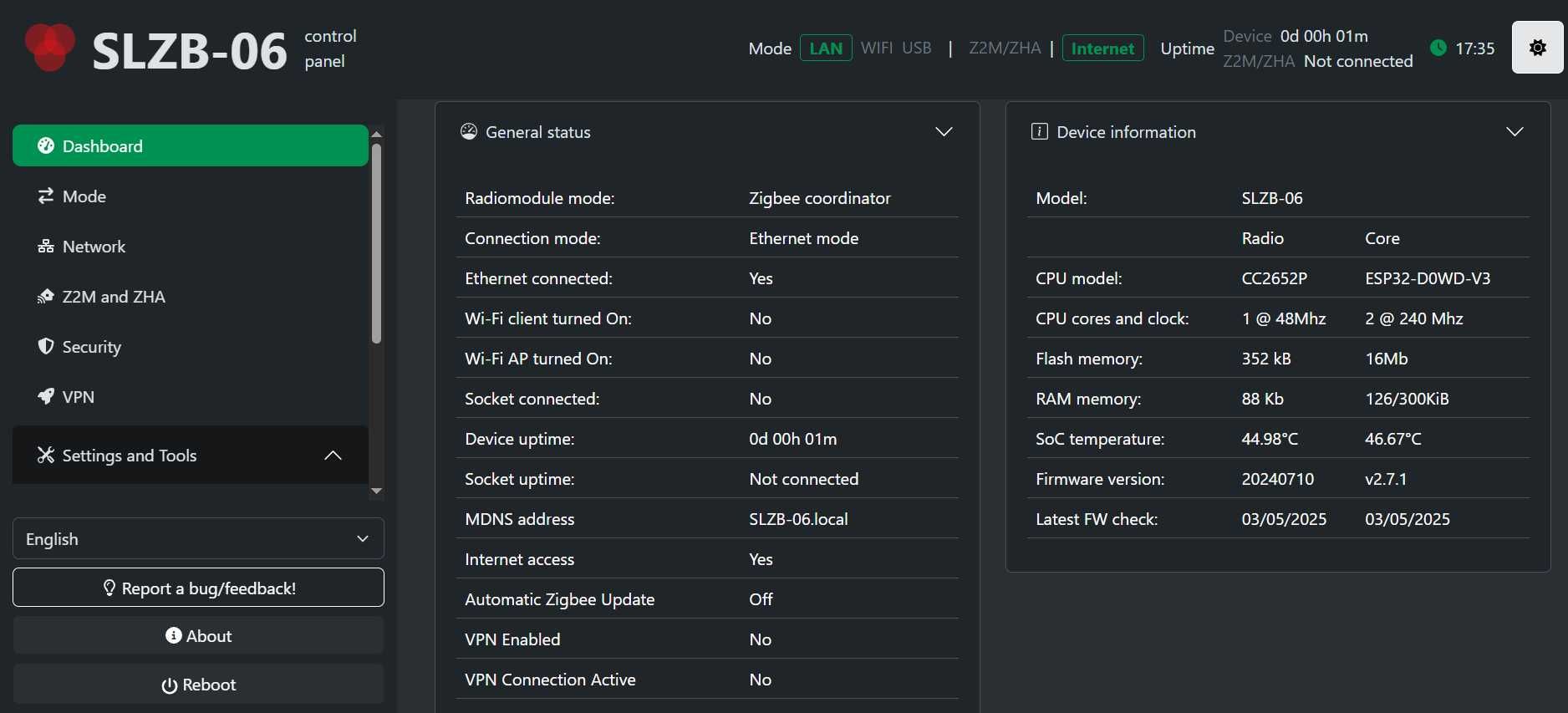Click the lightbulb icon on feedback button
This screenshot has width=1568, height=713.
[109, 588]
